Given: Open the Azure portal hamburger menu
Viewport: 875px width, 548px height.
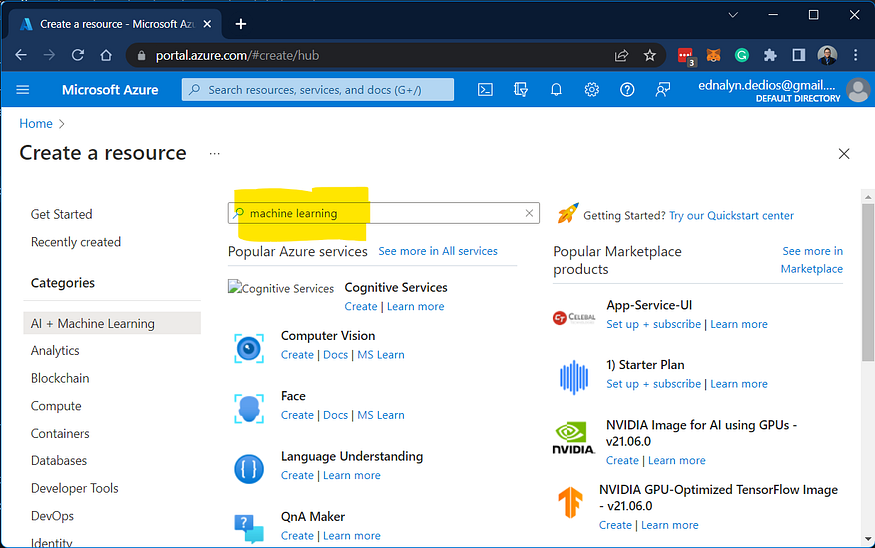Looking at the screenshot, I should point(22,89).
